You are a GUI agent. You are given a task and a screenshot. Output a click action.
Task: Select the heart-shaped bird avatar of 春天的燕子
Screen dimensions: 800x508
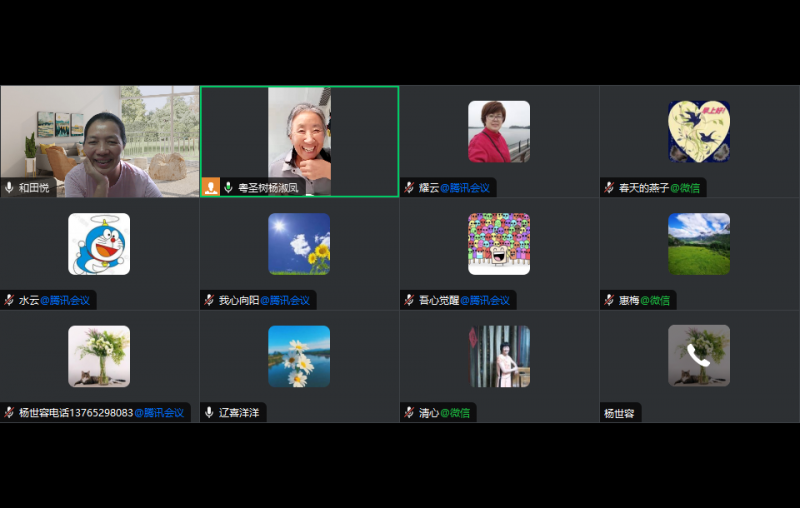[699, 131]
